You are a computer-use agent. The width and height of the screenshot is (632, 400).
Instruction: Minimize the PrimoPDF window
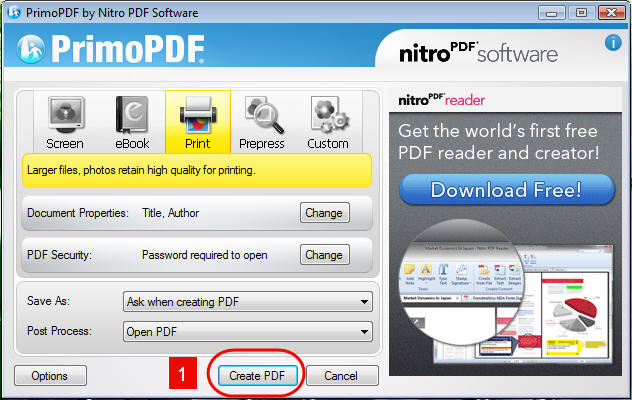551,12
